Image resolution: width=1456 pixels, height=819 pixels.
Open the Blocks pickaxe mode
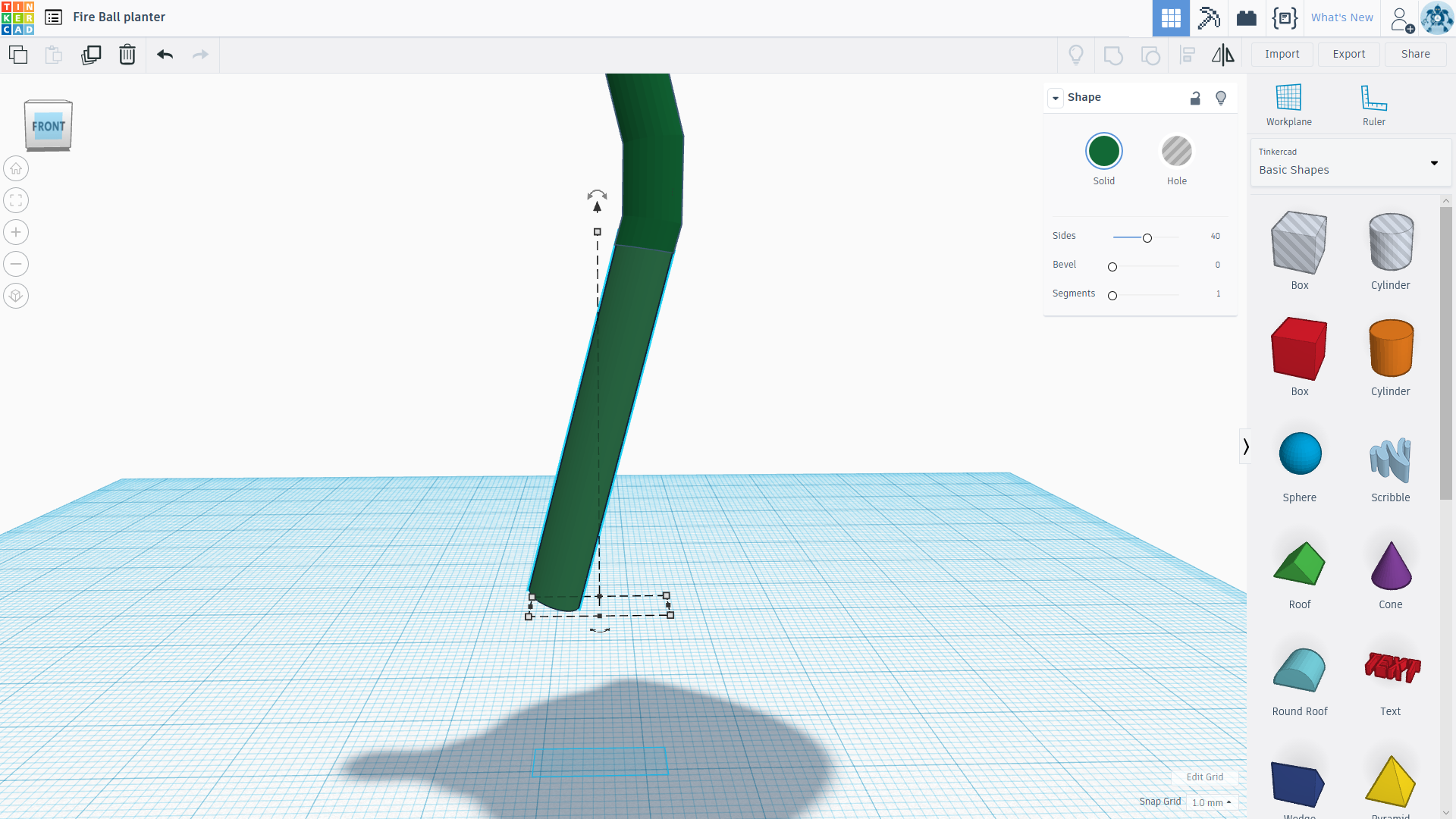[1209, 17]
